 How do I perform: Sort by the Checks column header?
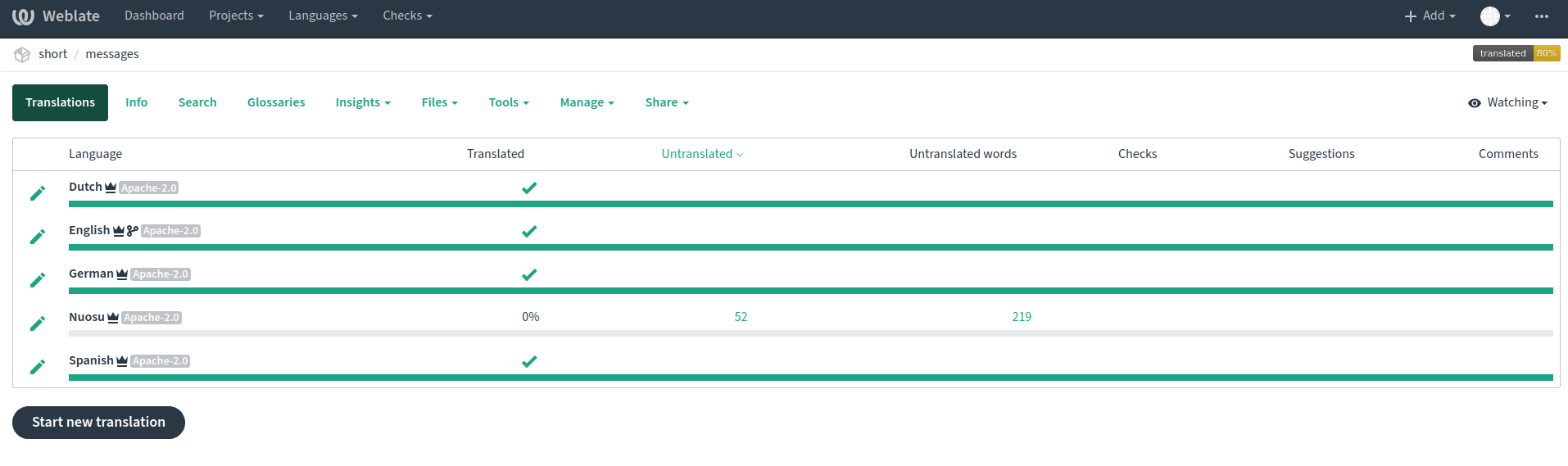pyautogui.click(x=1137, y=154)
